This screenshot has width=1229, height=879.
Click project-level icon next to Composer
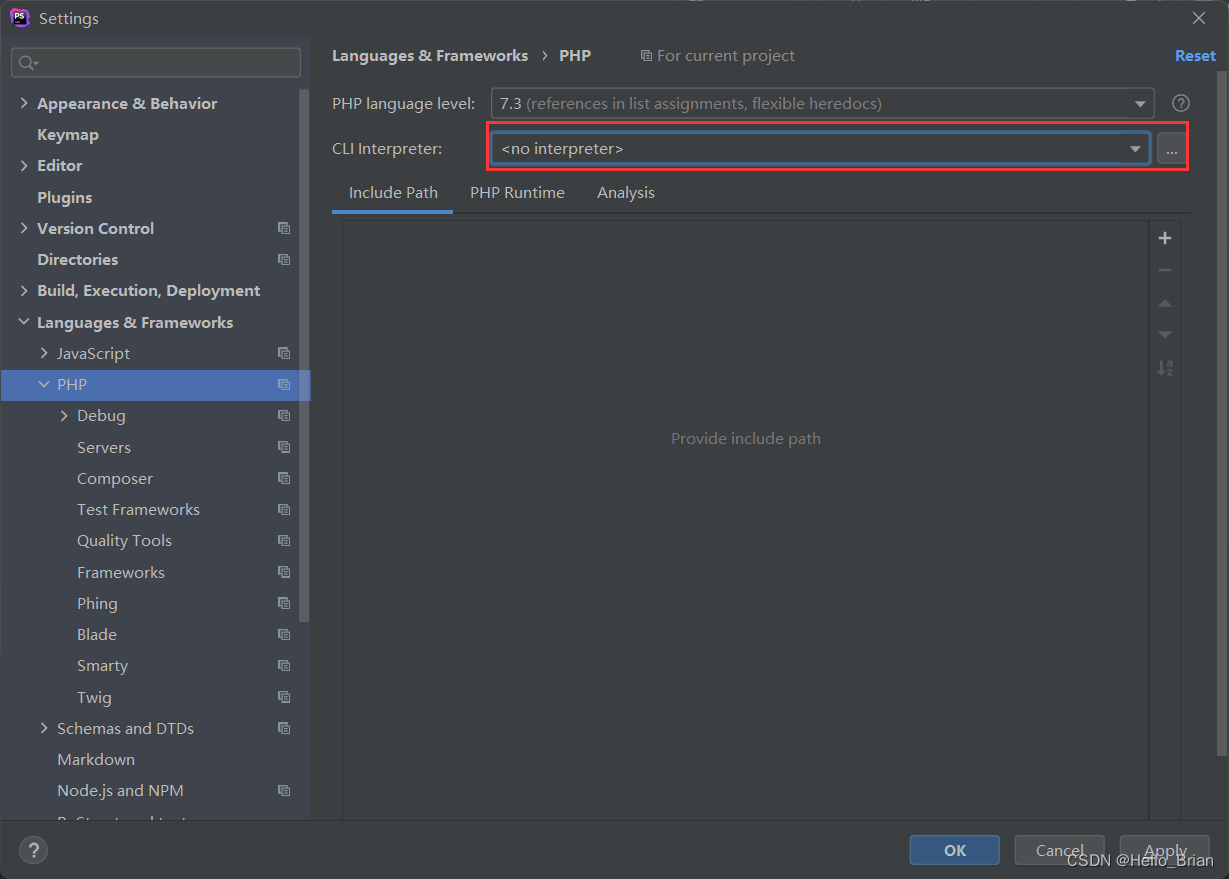(284, 478)
